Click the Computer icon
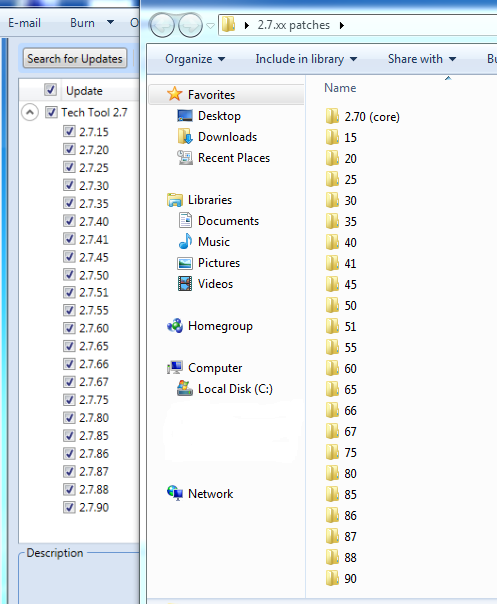The width and height of the screenshot is (497, 604). tap(175, 367)
